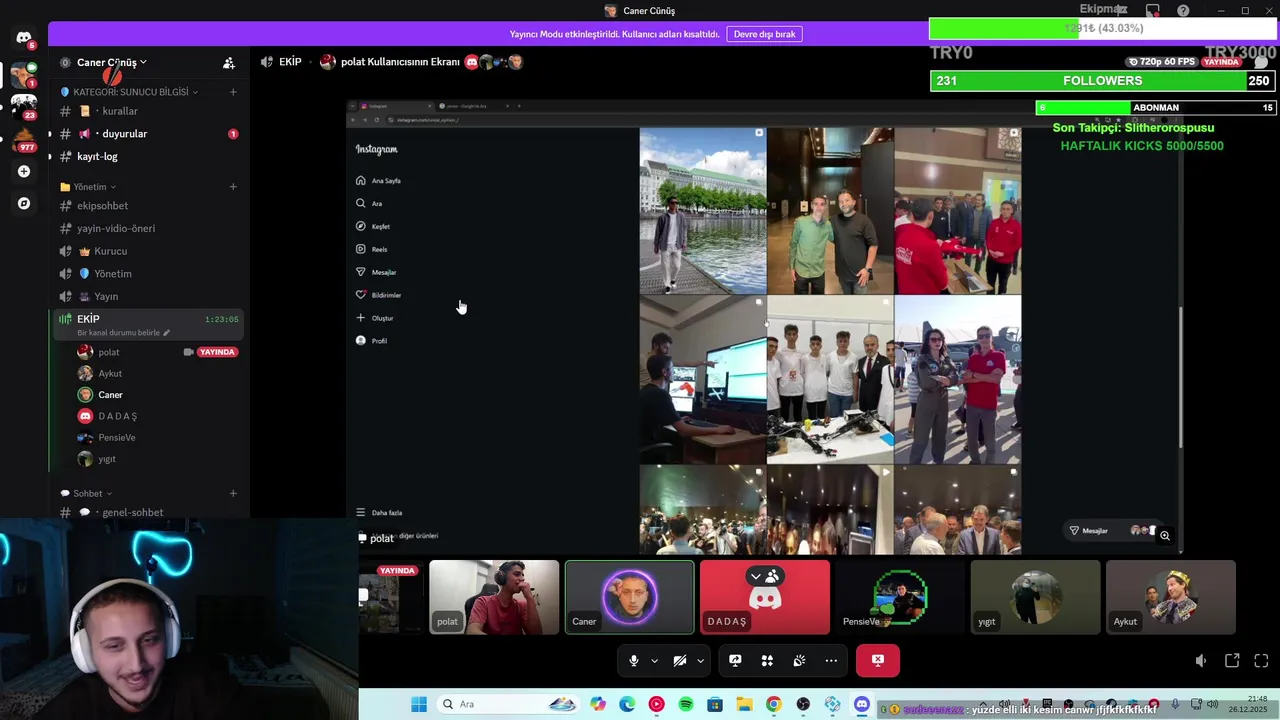1280x720 pixels.
Task: Click Reels in shared Instagram sidebar
Action: pos(372,249)
